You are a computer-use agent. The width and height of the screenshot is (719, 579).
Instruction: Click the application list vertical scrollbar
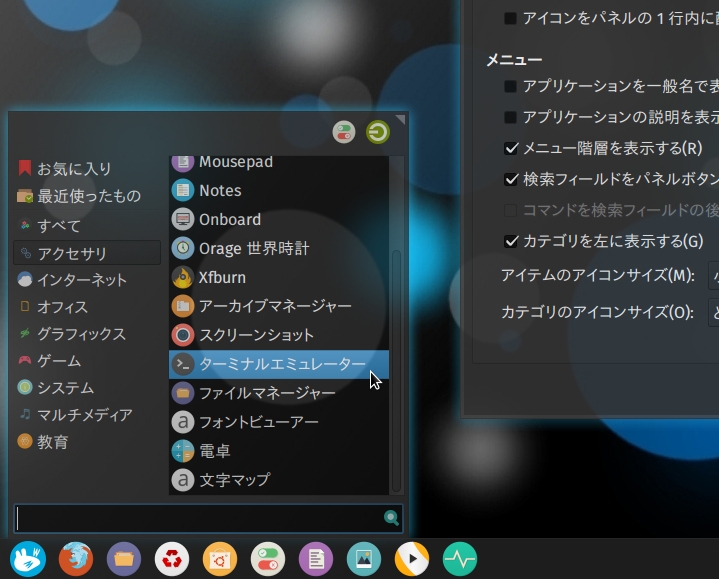click(x=396, y=370)
